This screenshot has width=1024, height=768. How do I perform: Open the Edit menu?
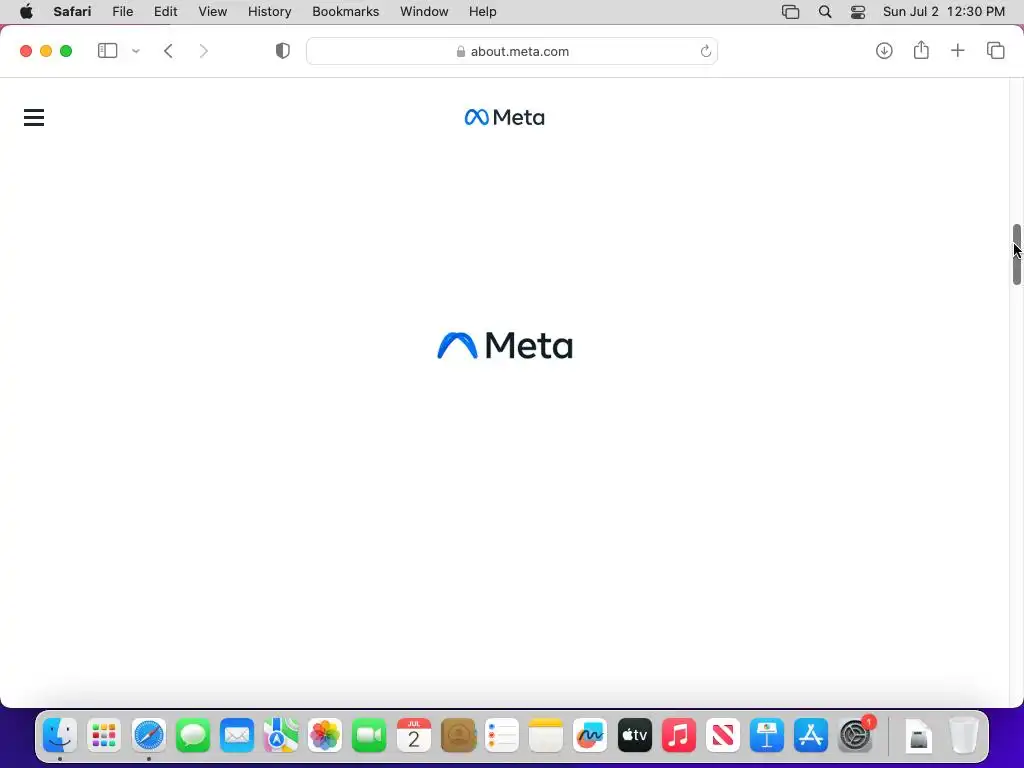(165, 12)
